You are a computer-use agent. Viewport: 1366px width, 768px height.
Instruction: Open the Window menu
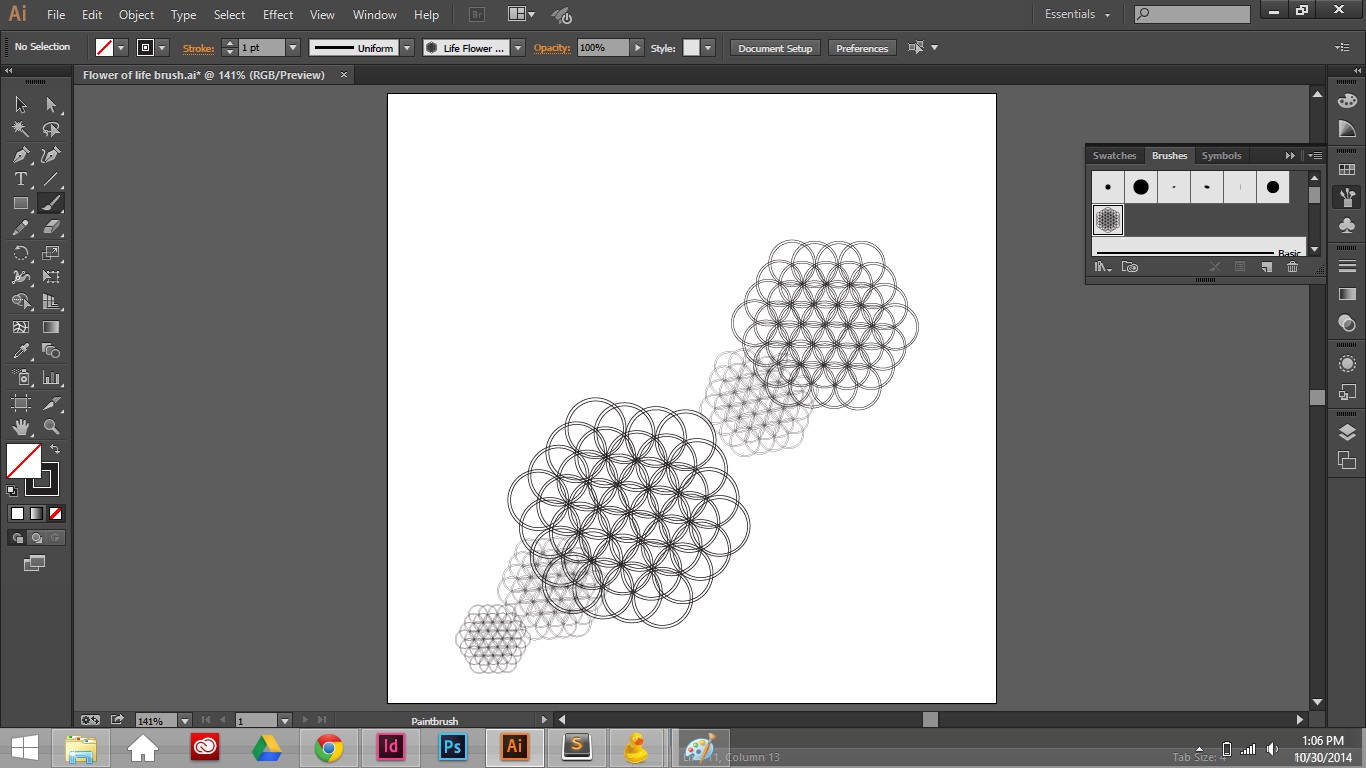click(x=374, y=14)
